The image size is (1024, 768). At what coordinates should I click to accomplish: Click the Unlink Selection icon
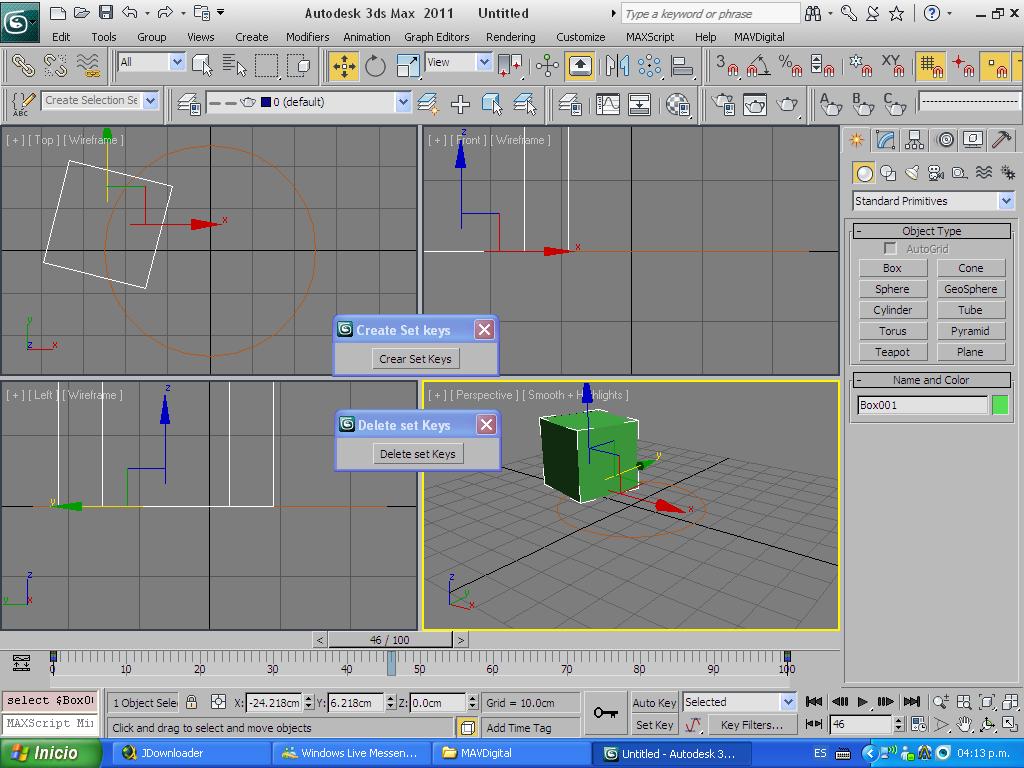pyautogui.click(x=56, y=66)
